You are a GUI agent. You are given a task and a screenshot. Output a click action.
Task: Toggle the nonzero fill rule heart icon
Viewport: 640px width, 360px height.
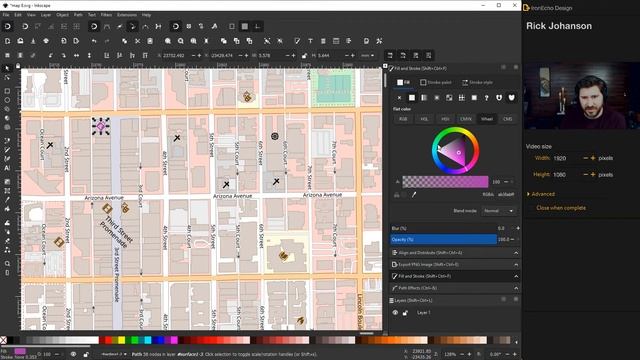click(511, 98)
